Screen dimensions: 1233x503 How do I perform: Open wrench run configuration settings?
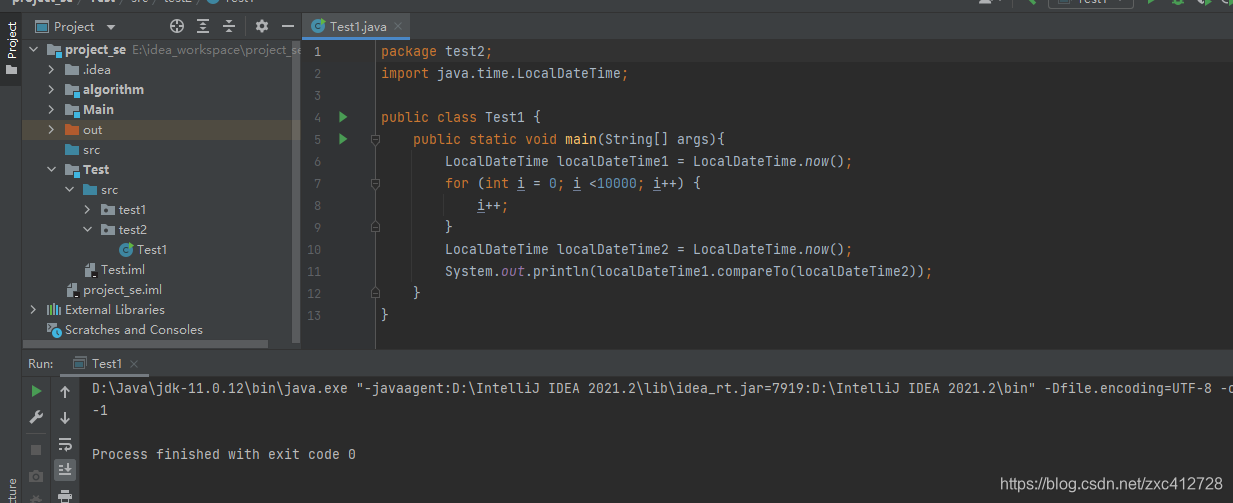(x=36, y=417)
